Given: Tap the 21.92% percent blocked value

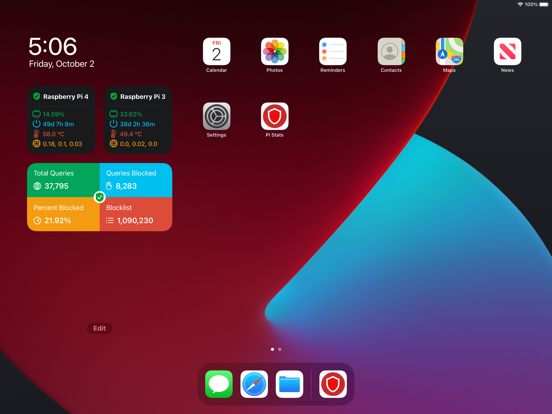Looking at the screenshot, I should [58, 221].
